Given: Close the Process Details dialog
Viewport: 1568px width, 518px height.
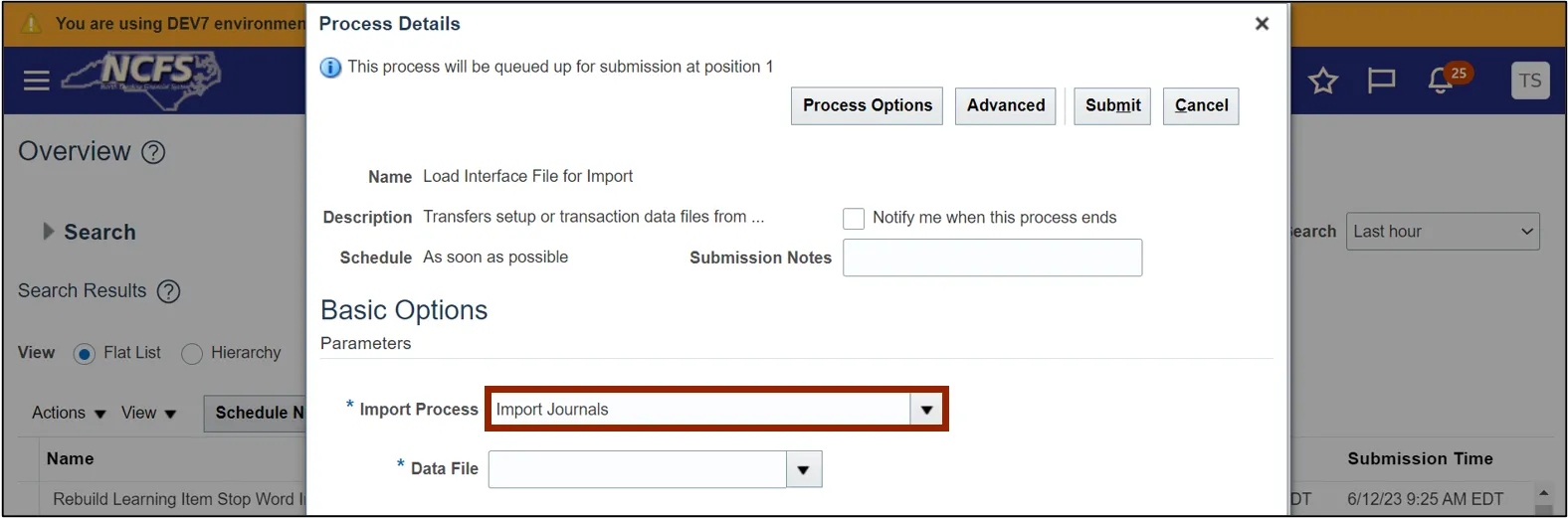Looking at the screenshot, I should coord(1262,24).
